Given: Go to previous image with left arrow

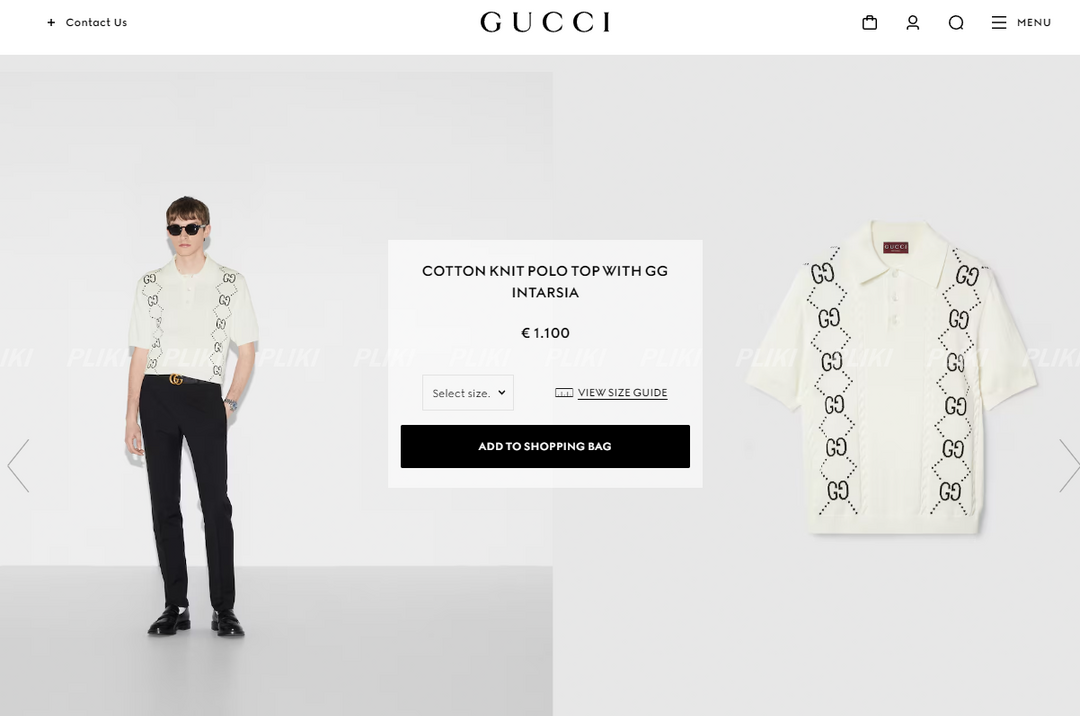Looking at the screenshot, I should pos(18,466).
